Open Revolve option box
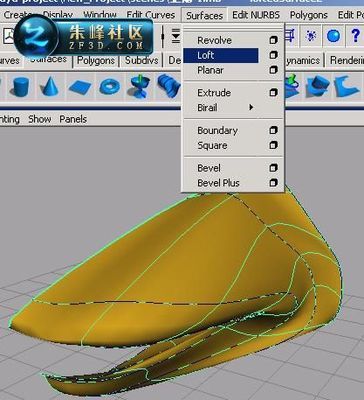 click(x=273, y=40)
